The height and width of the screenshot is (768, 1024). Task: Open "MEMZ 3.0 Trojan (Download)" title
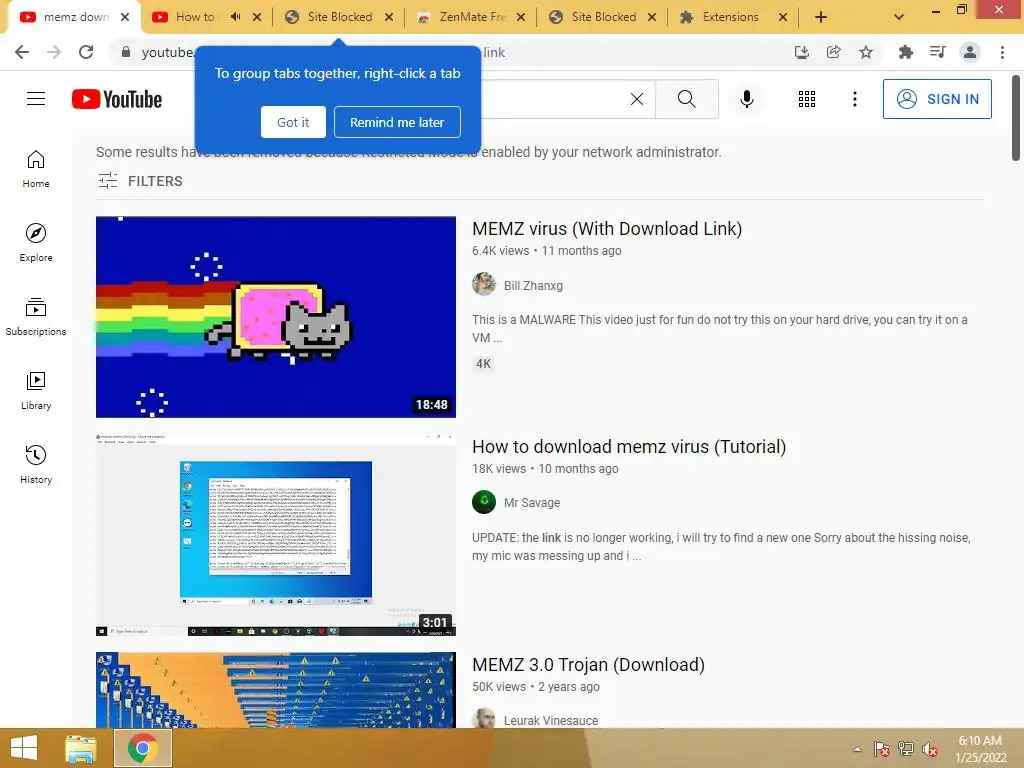588,665
